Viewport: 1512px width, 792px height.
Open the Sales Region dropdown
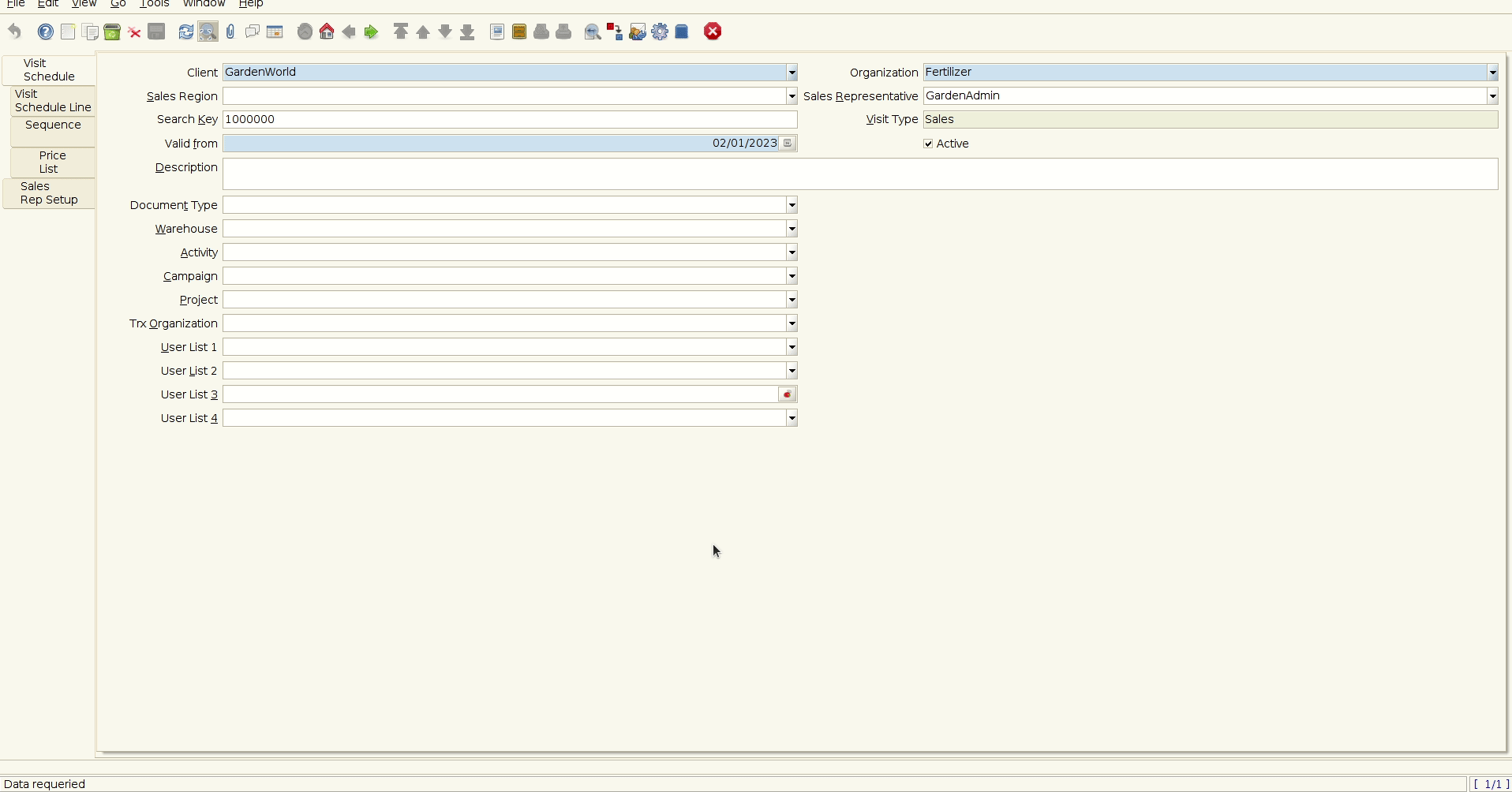(792, 95)
